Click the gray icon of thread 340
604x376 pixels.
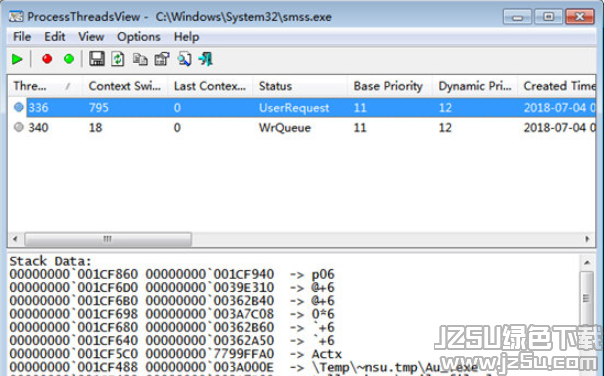[x=18, y=127]
